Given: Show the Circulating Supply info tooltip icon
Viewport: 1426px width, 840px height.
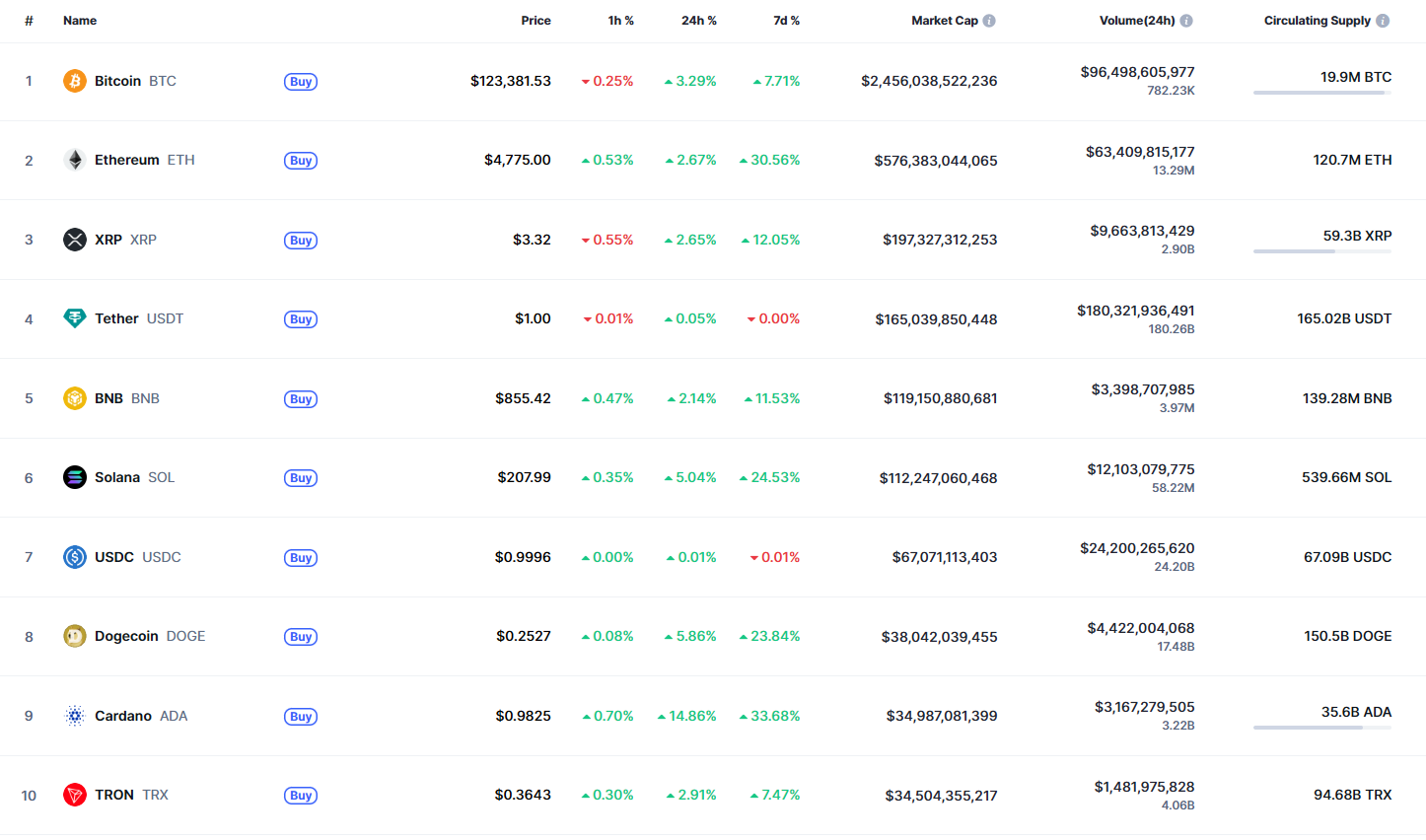Looking at the screenshot, I should click(x=1383, y=21).
